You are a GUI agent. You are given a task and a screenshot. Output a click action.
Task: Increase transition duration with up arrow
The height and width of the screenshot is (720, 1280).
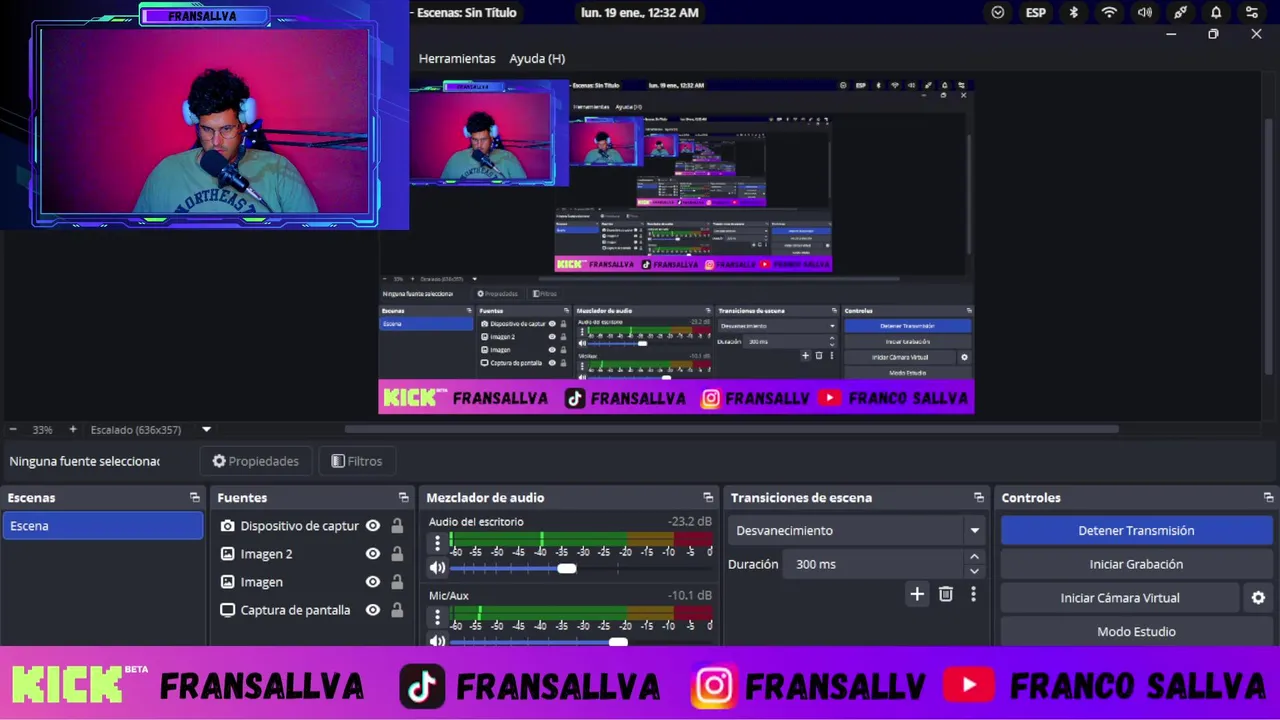974,557
